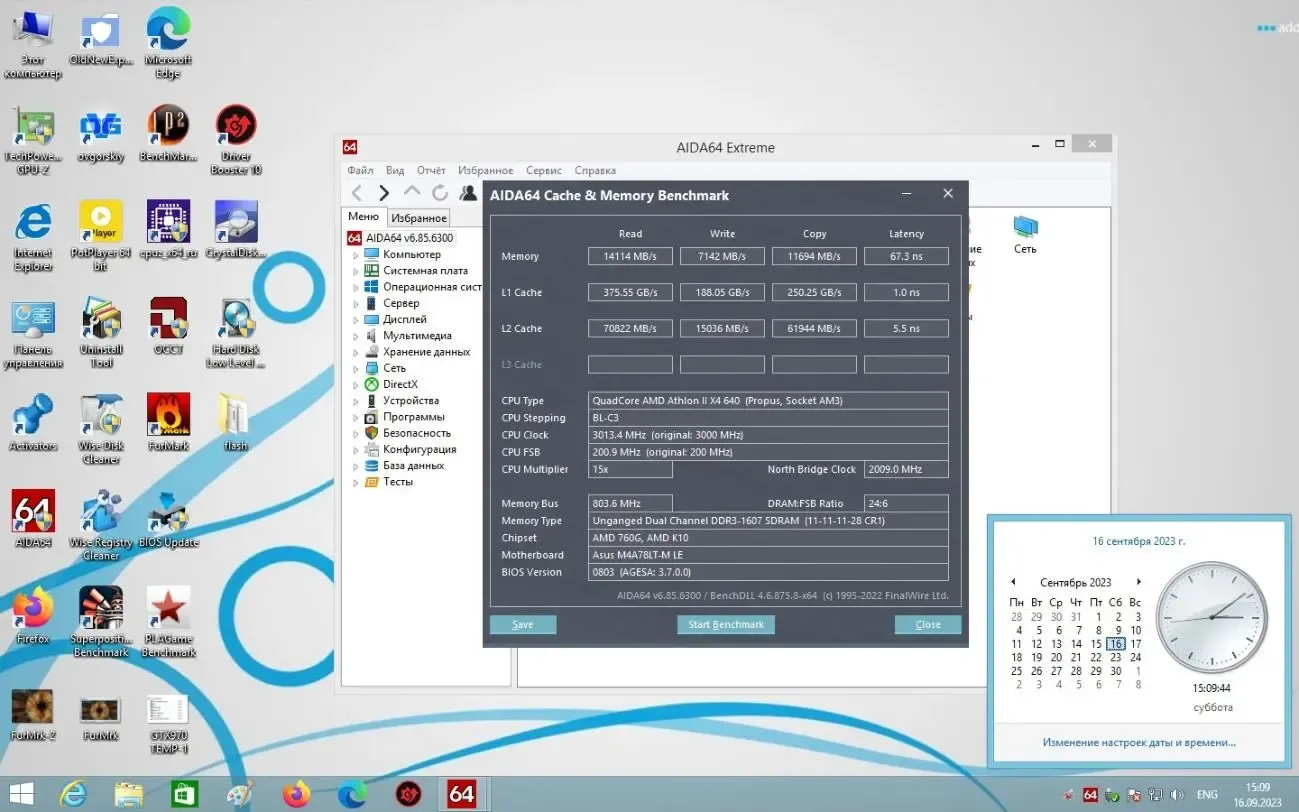Switch to the Избранное tab
Image resolution: width=1299 pixels, height=812 pixels.
[x=418, y=217]
